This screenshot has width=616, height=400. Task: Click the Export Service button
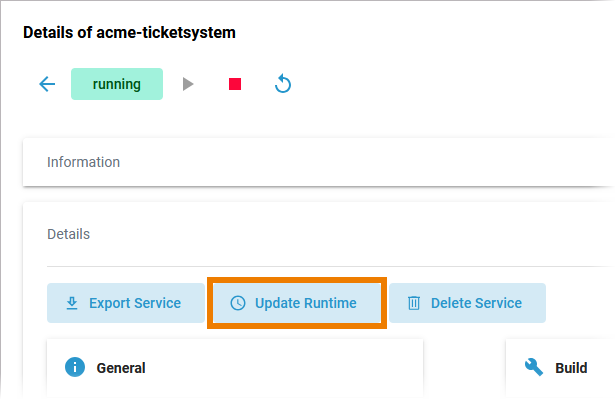(124, 303)
